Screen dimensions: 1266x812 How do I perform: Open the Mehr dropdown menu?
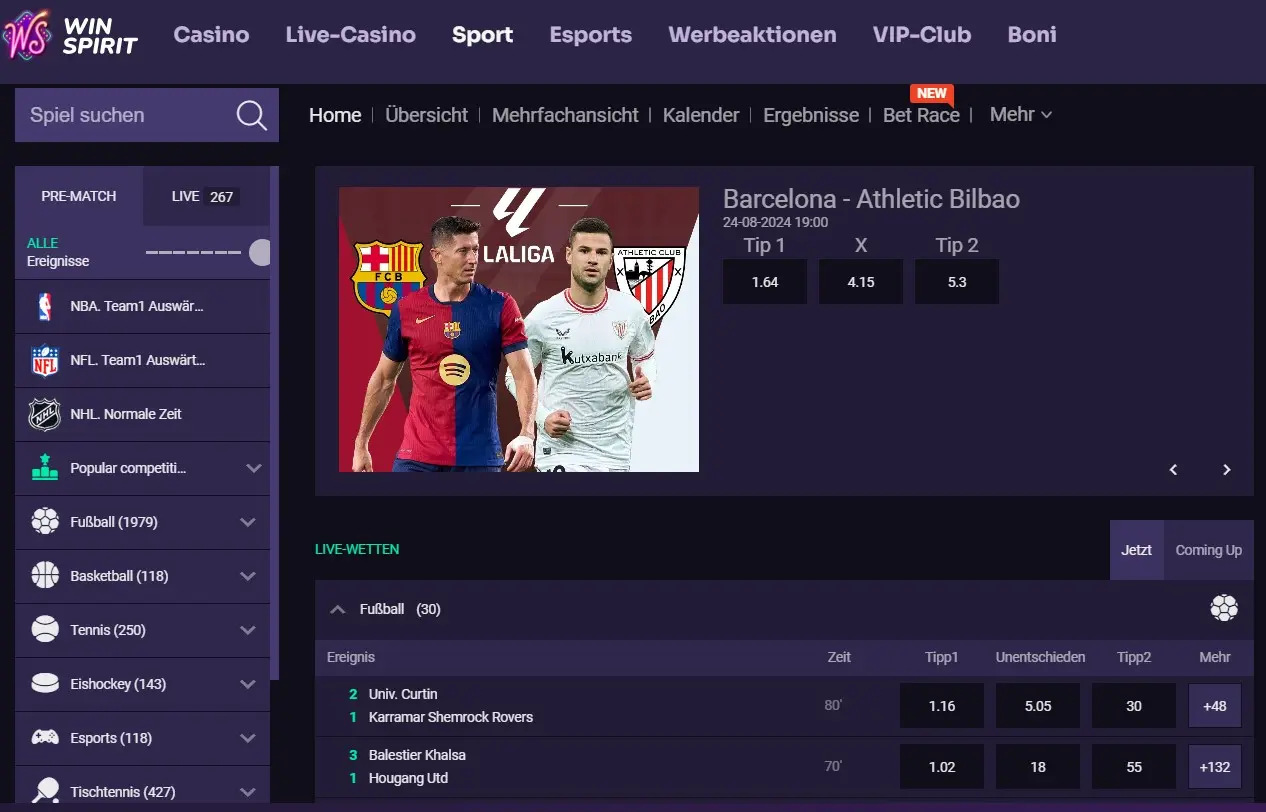click(x=1021, y=114)
